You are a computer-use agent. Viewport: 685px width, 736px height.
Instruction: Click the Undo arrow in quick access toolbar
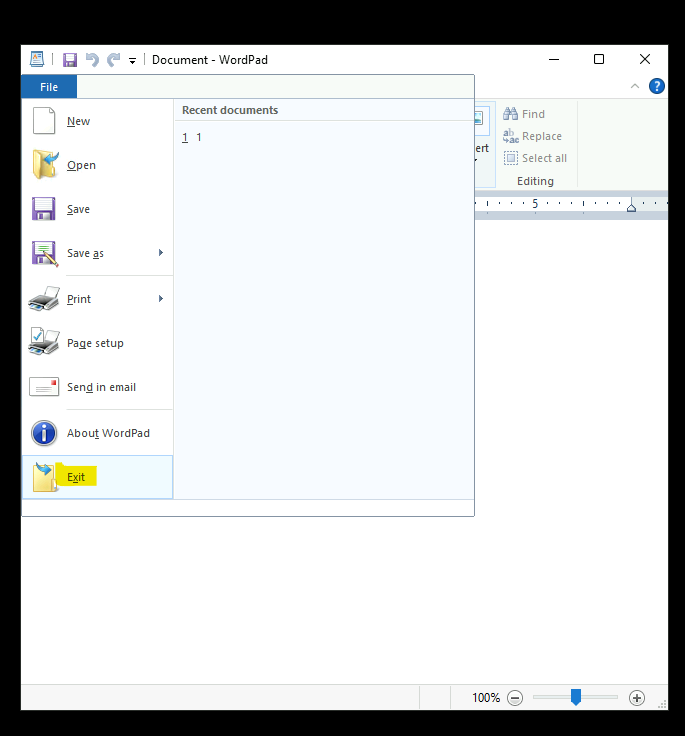pyautogui.click(x=92, y=60)
